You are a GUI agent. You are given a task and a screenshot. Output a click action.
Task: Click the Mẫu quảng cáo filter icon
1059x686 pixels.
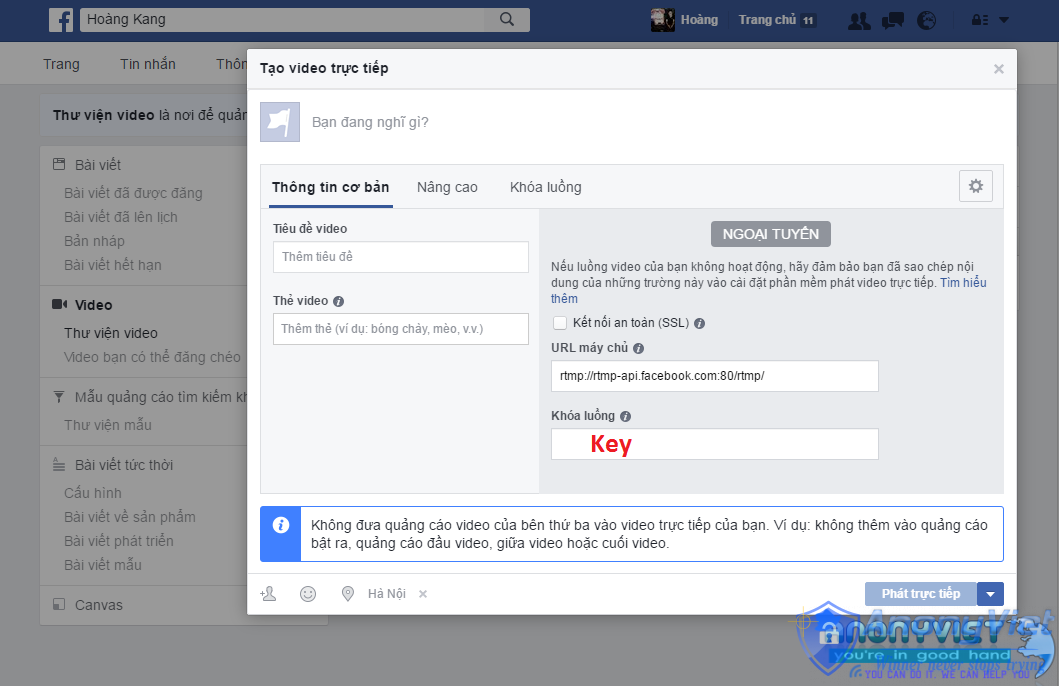[59, 397]
